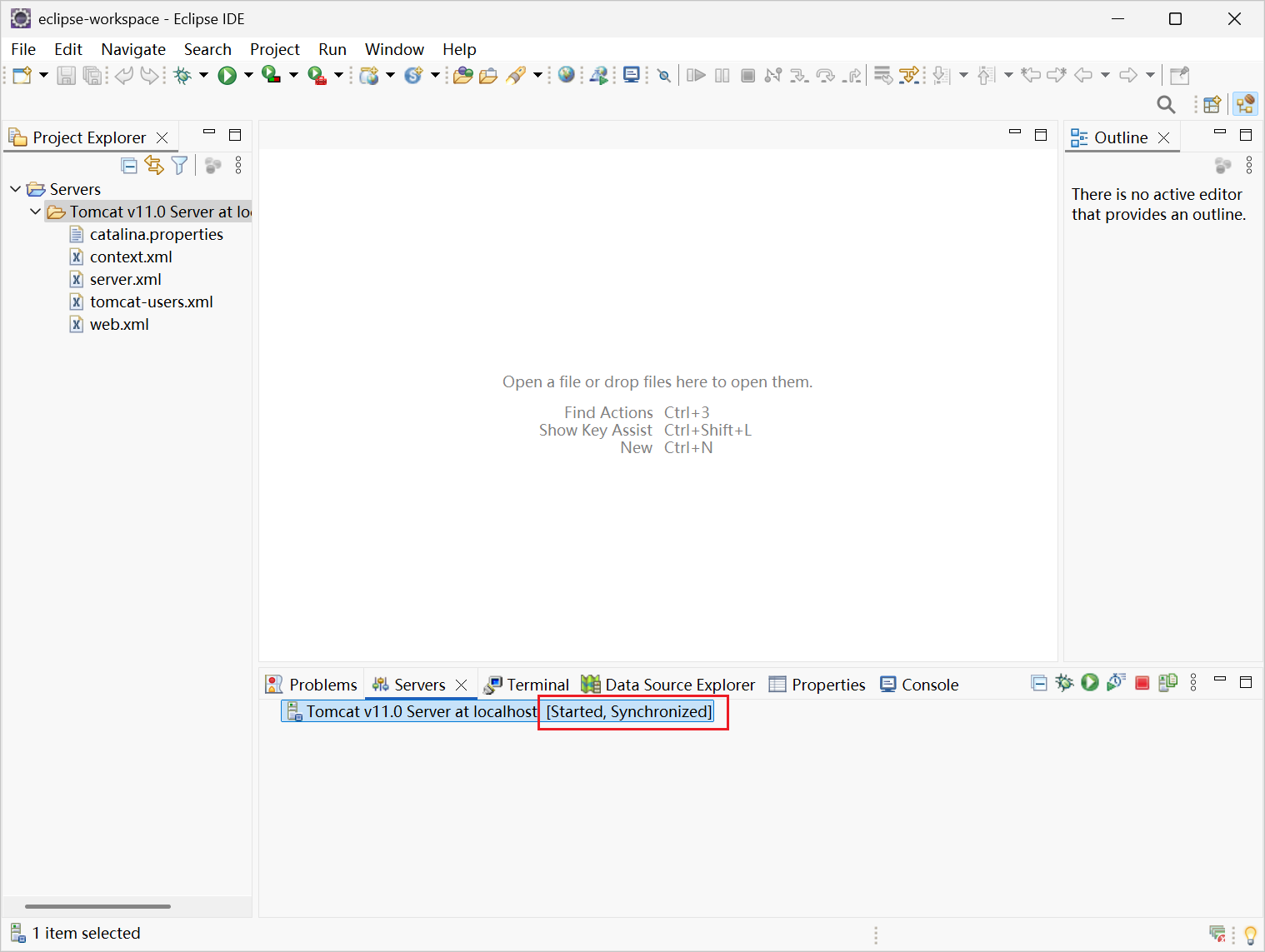Click the Next Annotation icon
Viewport: 1265px width, 952px height.
coord(941,76)
